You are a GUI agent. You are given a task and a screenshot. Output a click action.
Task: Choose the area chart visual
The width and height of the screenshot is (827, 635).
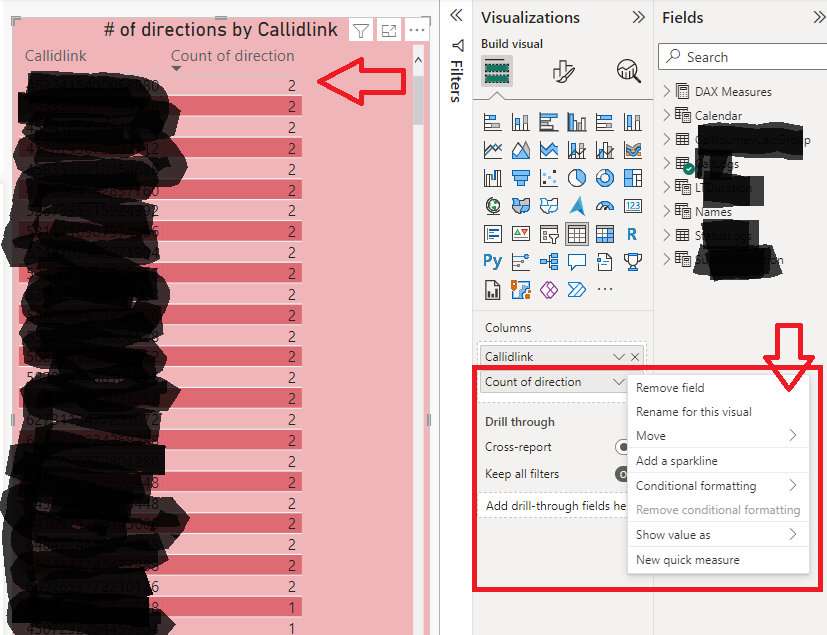521,150
